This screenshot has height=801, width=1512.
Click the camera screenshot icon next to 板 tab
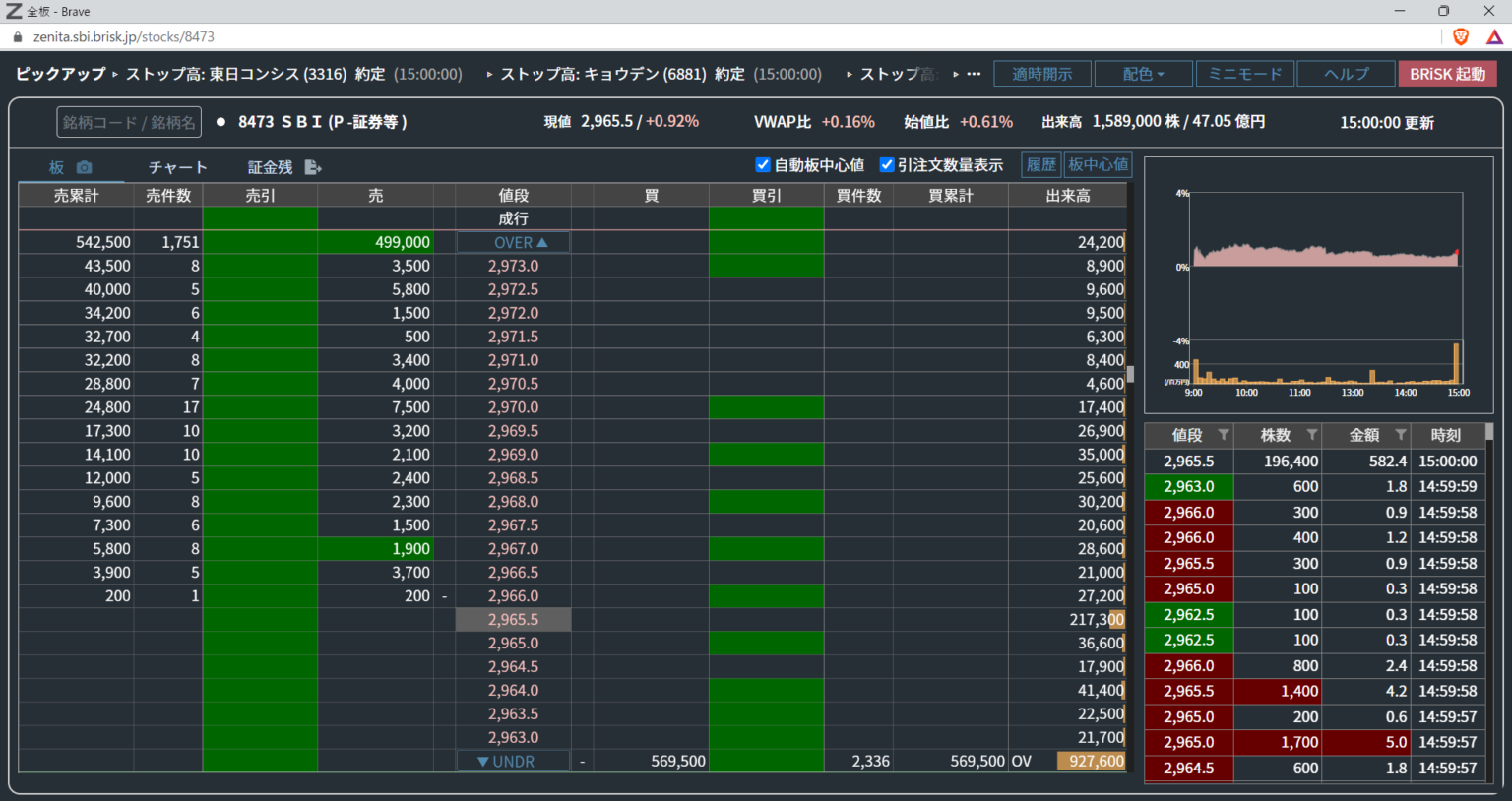[x=85, y=167]
